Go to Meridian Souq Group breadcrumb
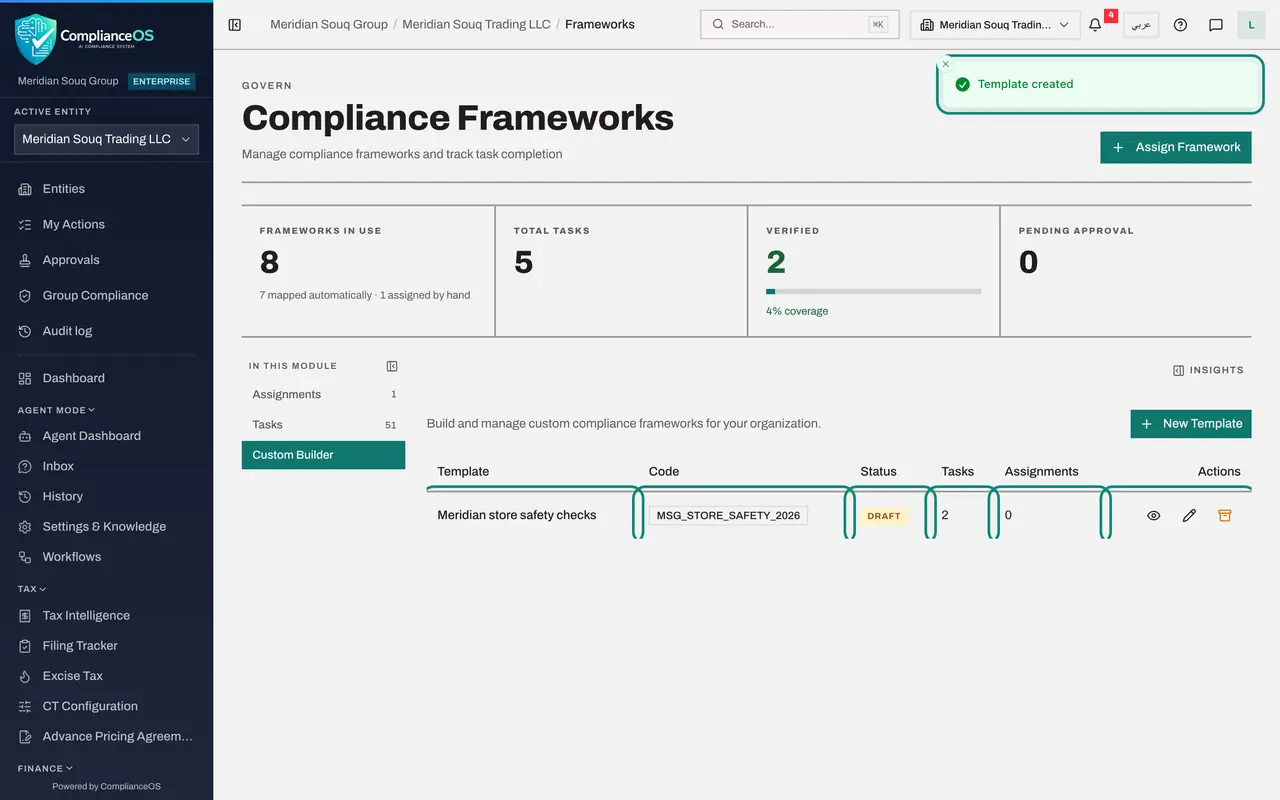 329,24
